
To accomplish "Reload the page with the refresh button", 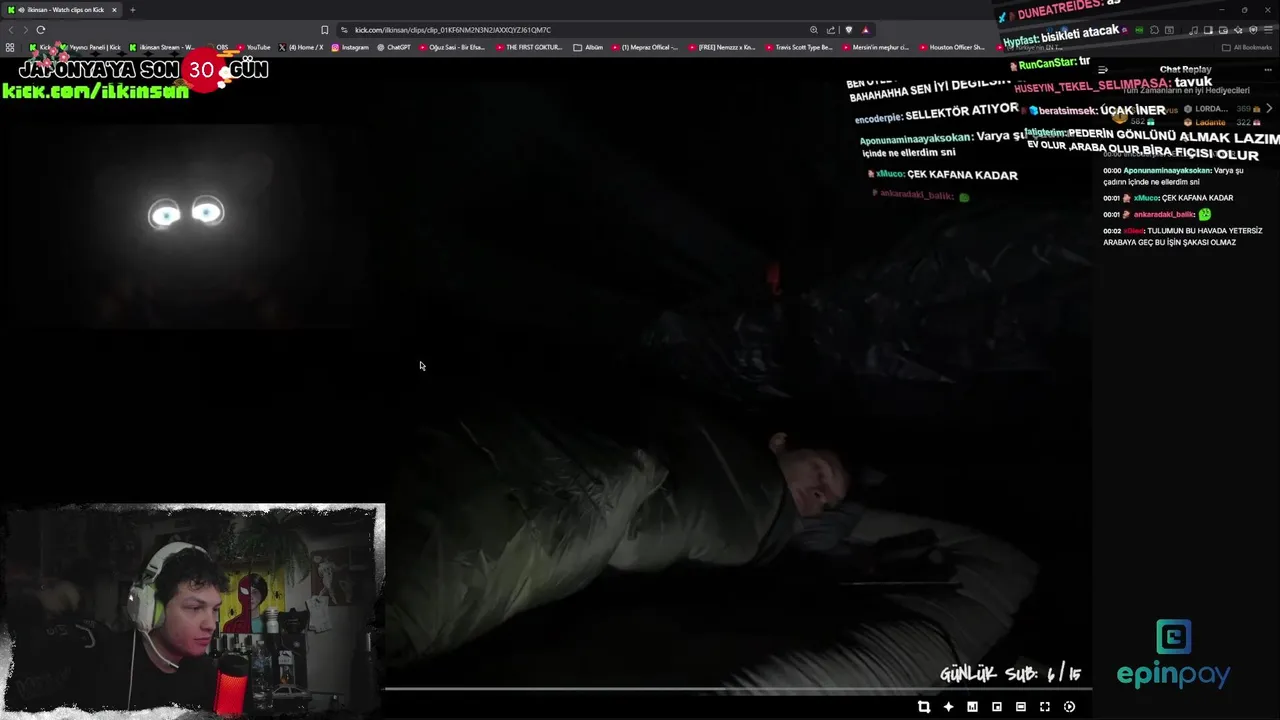I will click(40, 30).
